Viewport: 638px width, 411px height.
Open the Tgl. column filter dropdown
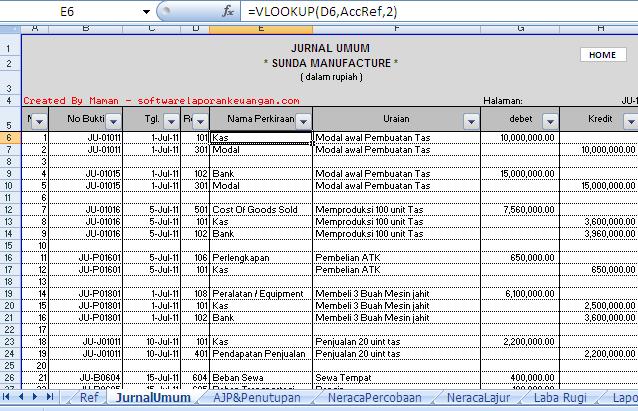(171, 121)
